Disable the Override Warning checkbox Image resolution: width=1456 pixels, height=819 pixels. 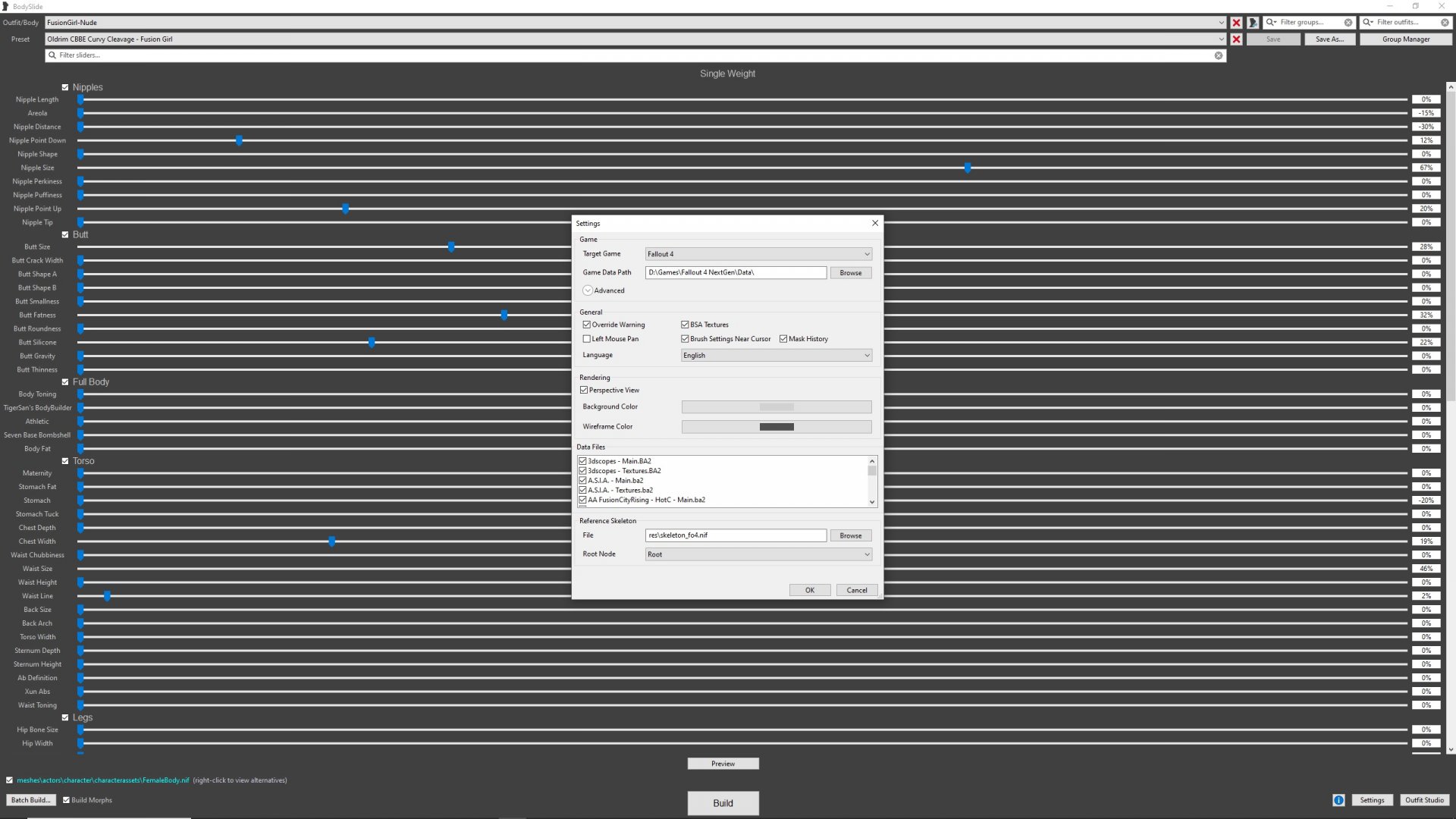click(586, 325)
